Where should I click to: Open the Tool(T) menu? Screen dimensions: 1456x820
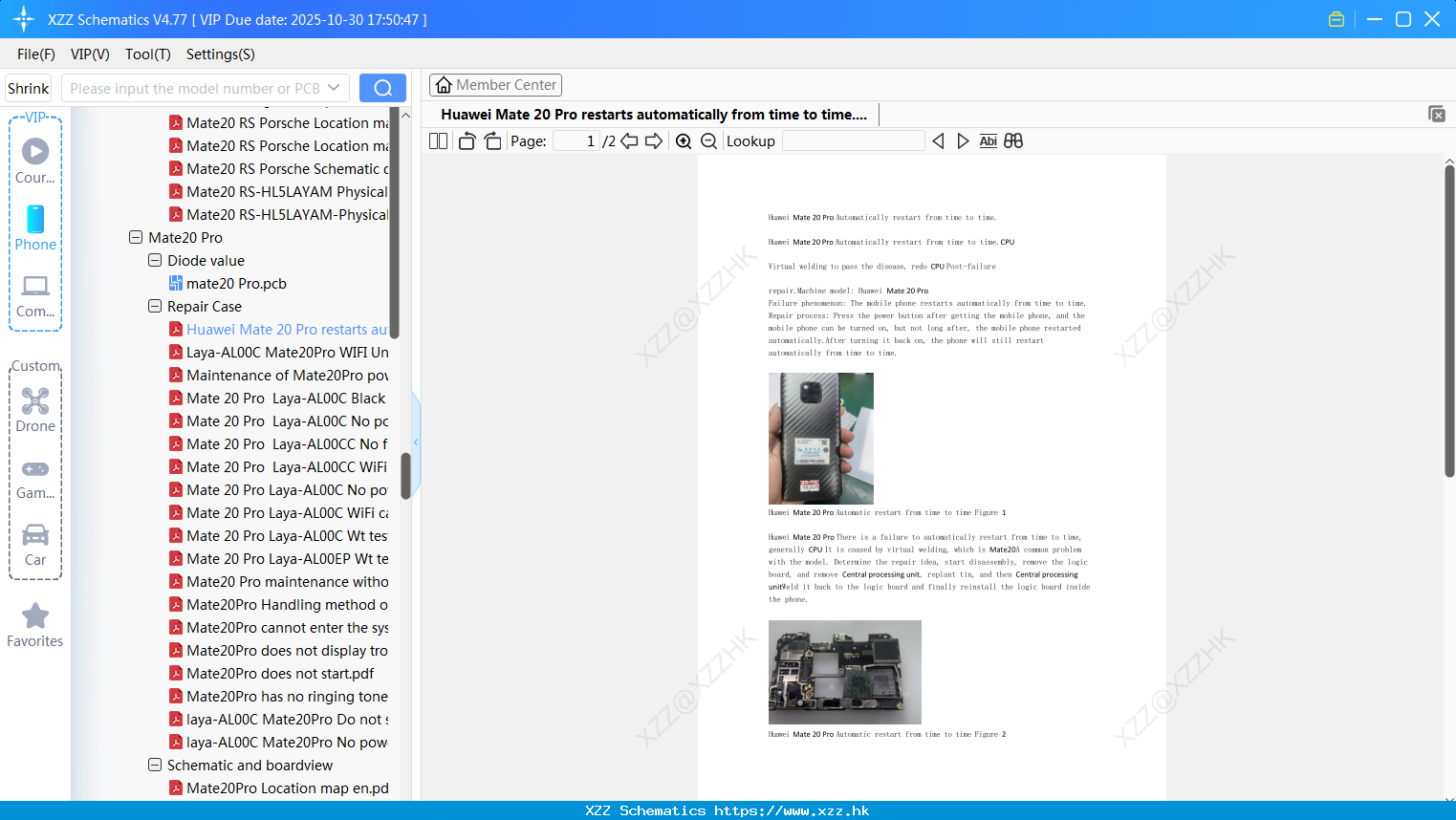pos(148,54)
